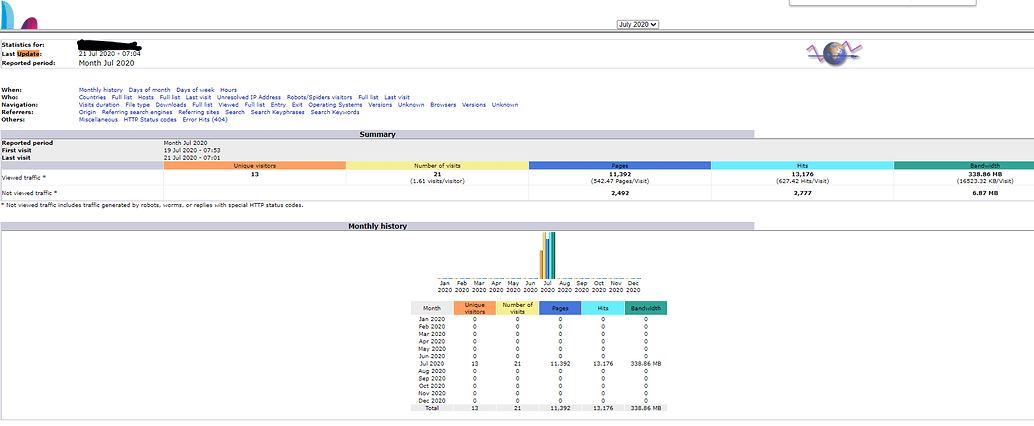Open the Viewed pages link
Screen dimensions: 1034x426
(229, 105)
